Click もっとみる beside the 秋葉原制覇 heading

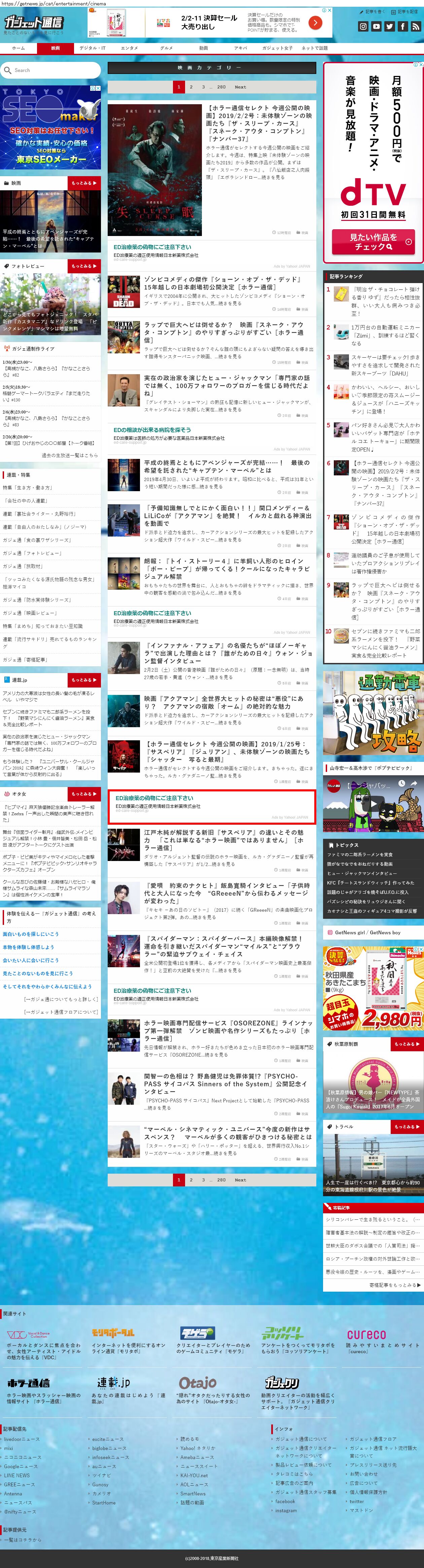point(407,1044)
